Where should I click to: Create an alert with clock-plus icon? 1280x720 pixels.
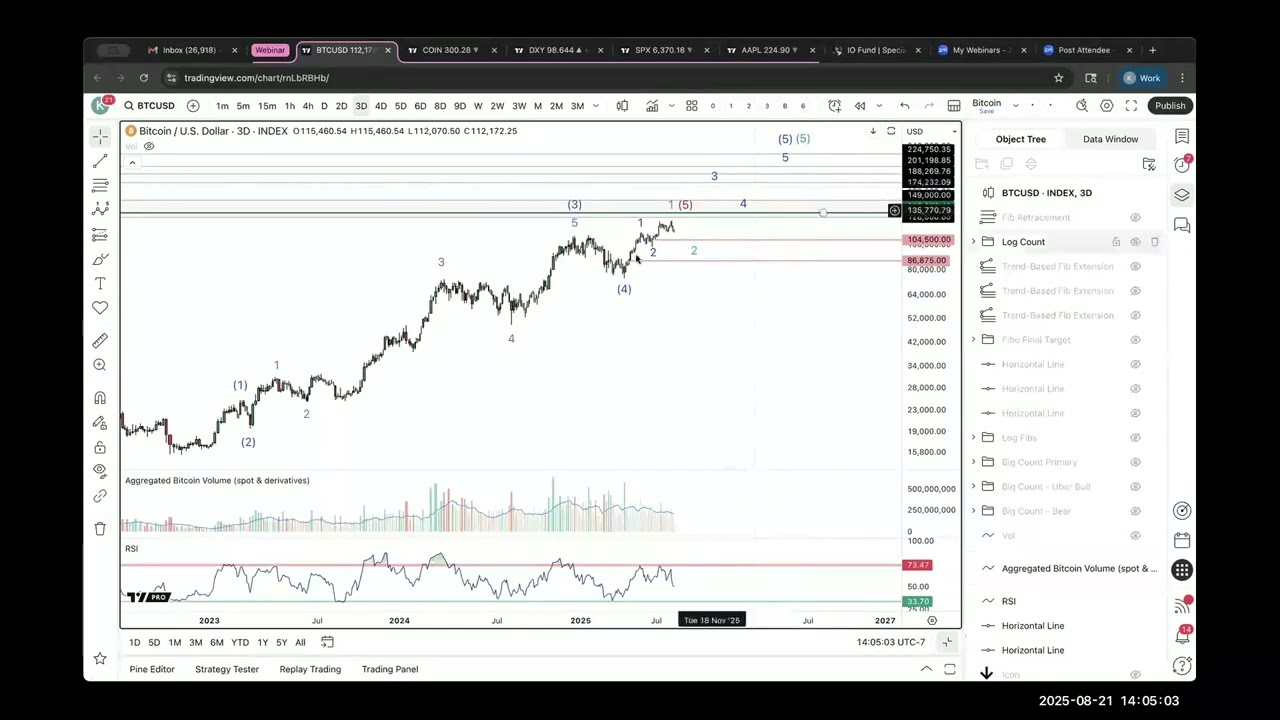(x=835, y=106)
